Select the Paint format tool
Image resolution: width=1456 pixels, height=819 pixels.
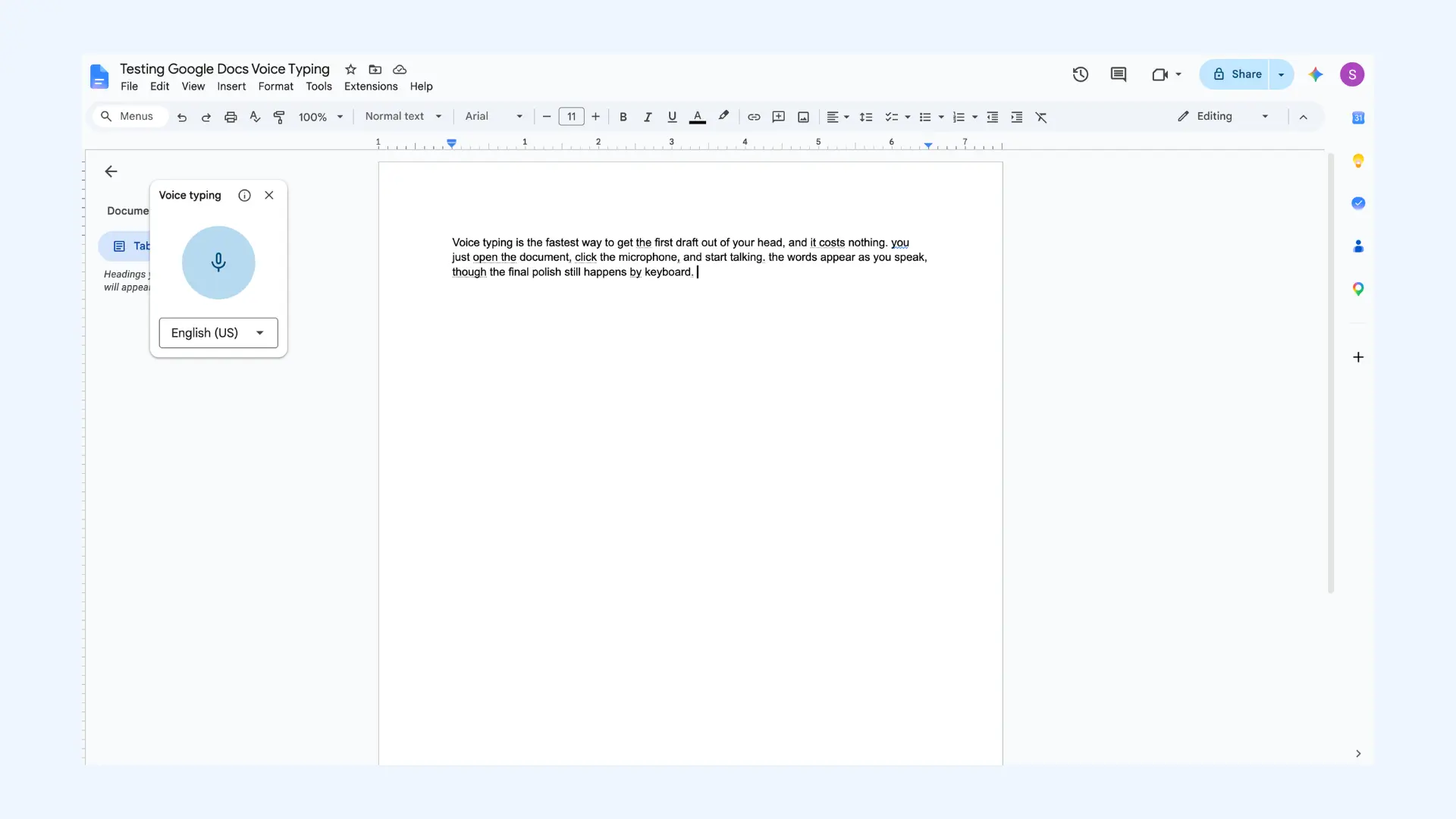279,117
